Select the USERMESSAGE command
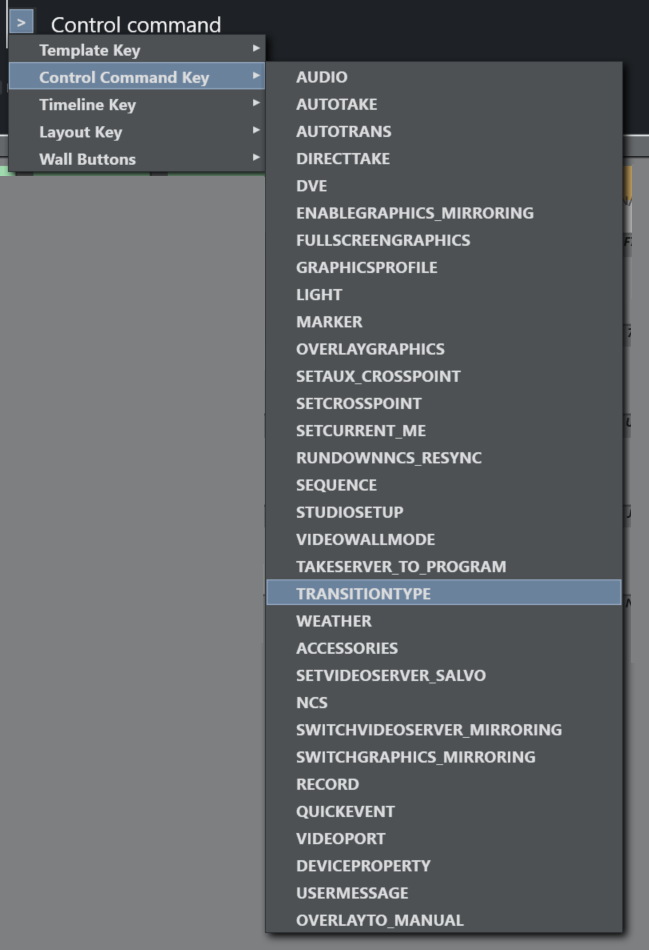 coord(352,893)
